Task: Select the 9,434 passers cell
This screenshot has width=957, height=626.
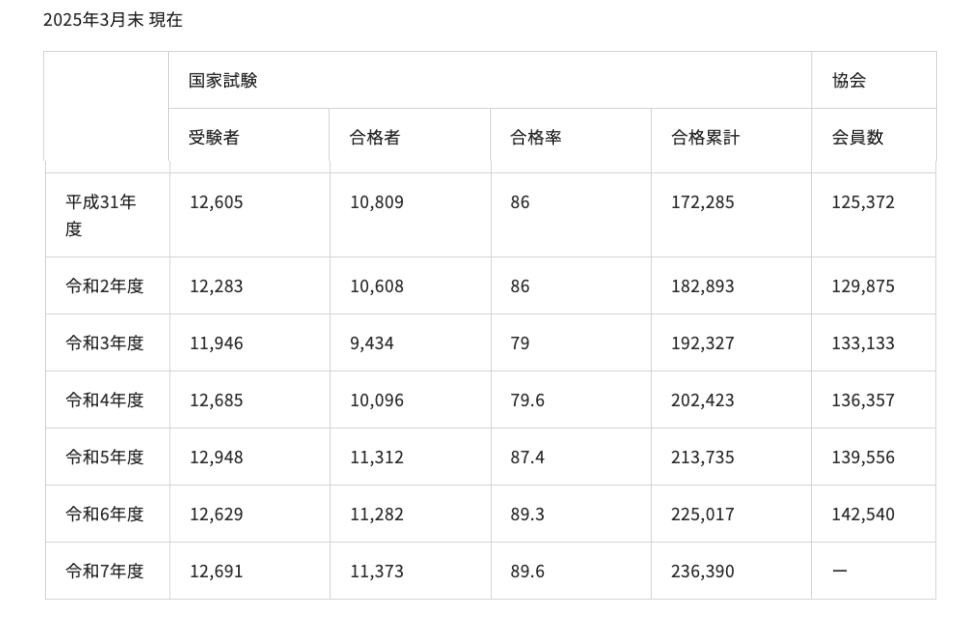Action: pyautogui.click(x=372, y=343)
